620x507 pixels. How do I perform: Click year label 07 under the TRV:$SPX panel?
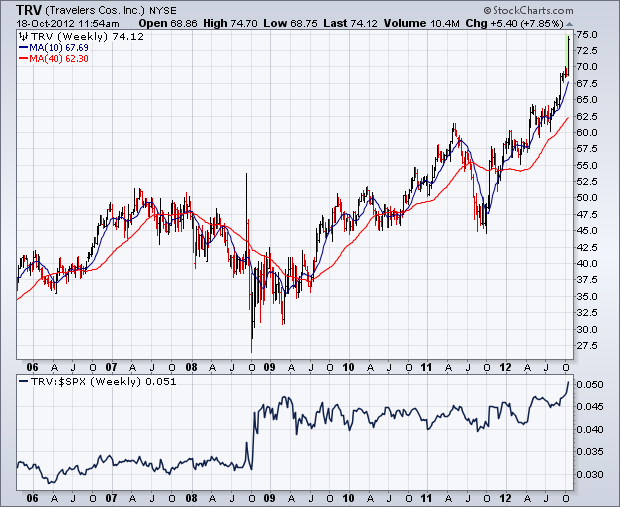pos(112,498)
